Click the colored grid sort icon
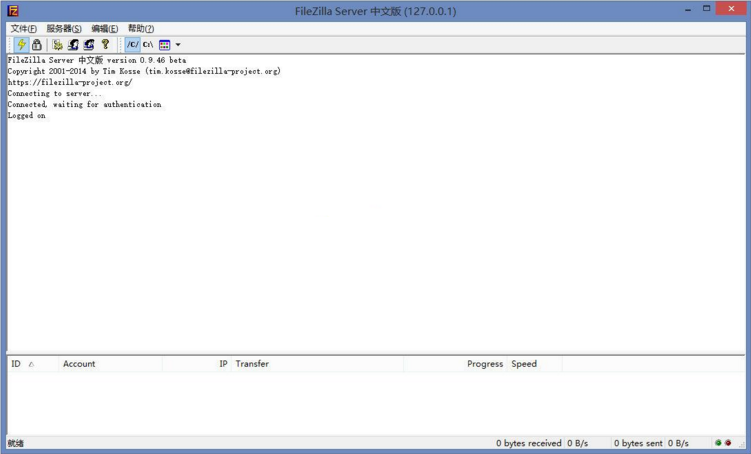The height and width of the screenshot is (454, 751). click(x=164, y=45)
